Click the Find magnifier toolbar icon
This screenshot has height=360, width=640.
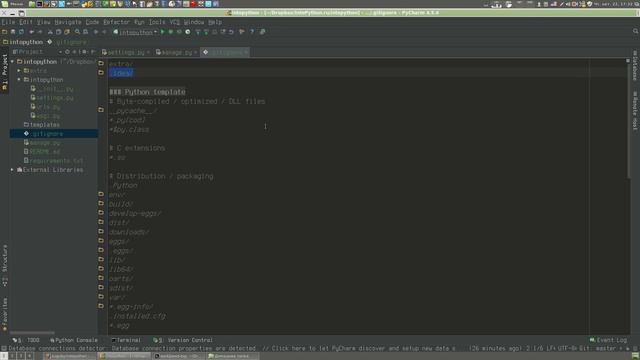tap(77, 32)
